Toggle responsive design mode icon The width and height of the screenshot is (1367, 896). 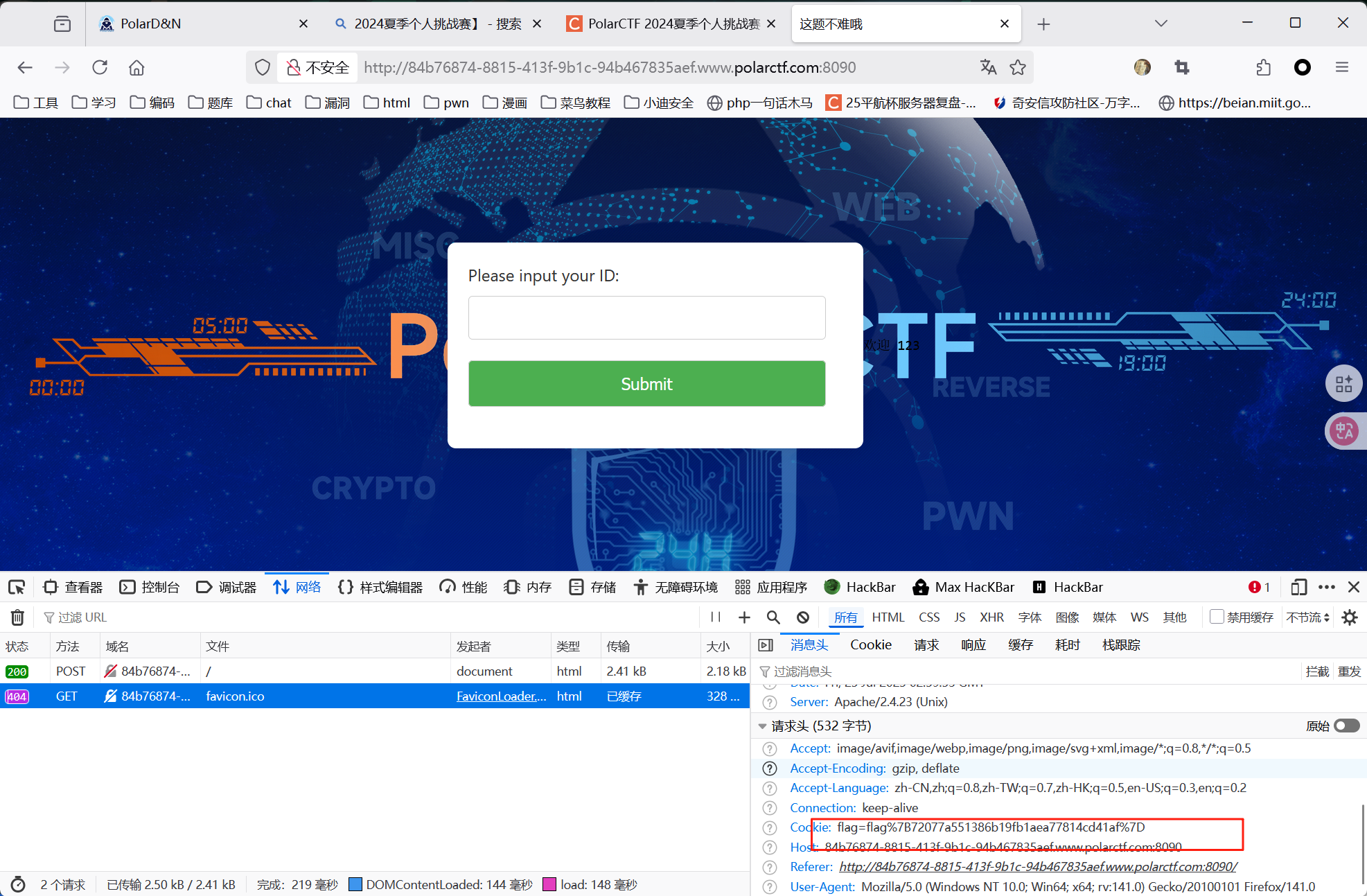click(1298, 588)
